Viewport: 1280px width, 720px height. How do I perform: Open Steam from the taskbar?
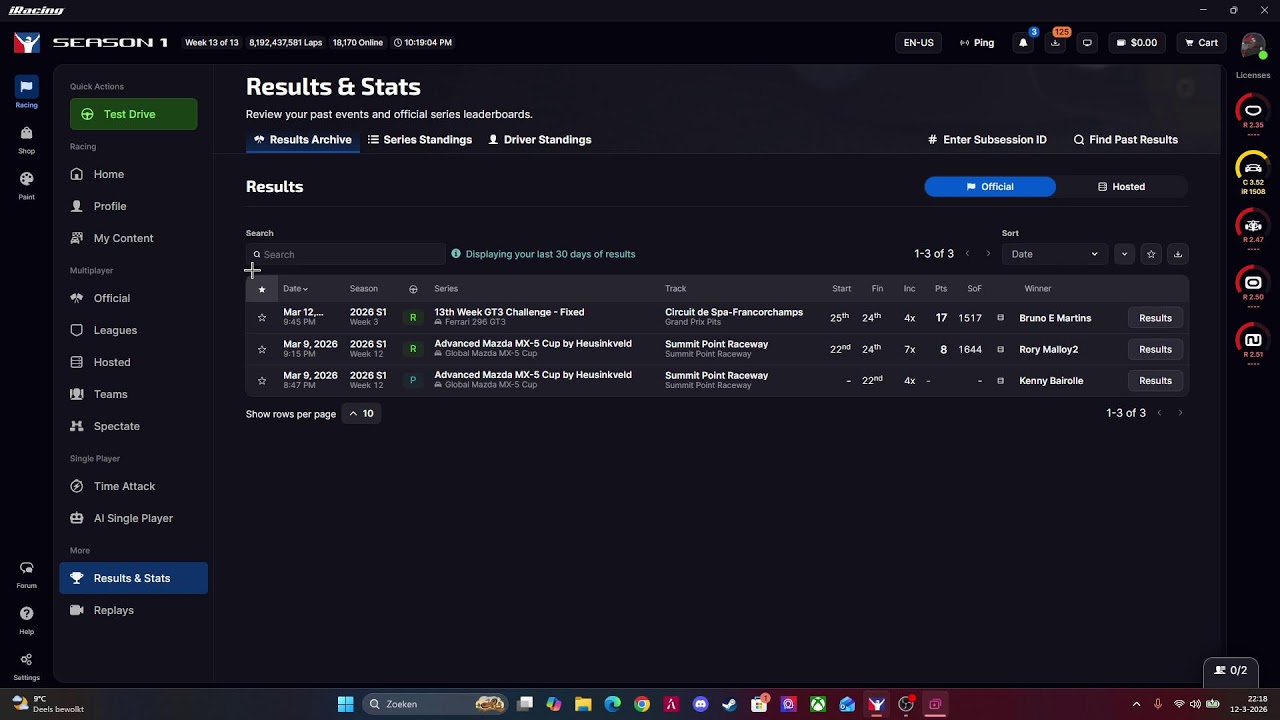[x=729, y=704]
